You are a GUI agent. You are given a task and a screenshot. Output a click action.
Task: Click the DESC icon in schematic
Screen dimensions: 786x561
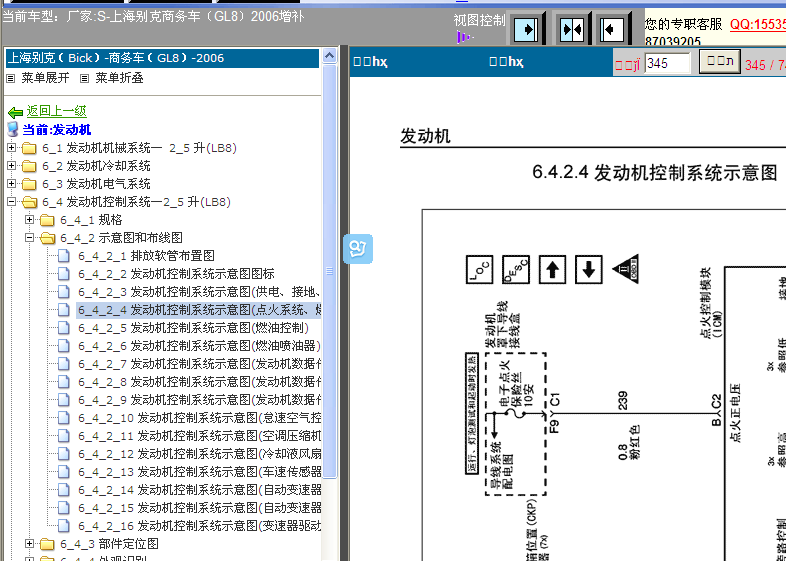[x=516, y=269]
